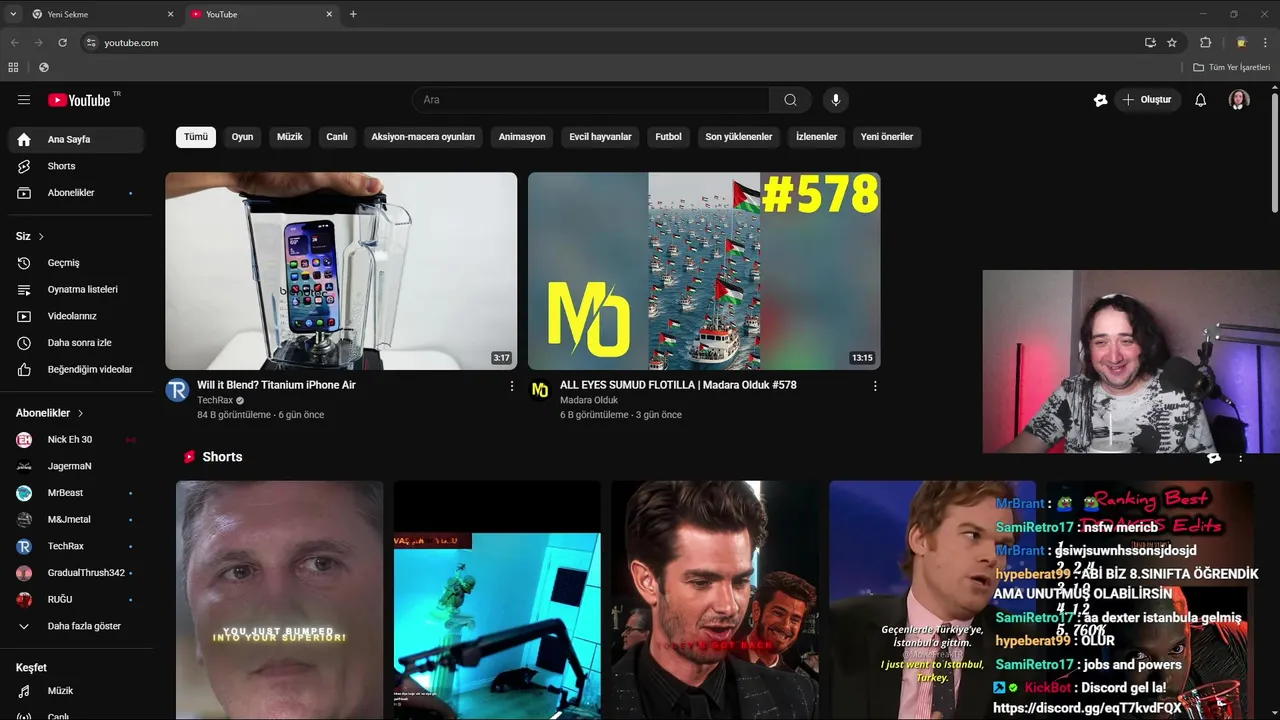Open Videolarınız in the sidebar
Viewport: 1280px width, 720px height.
click(x=76, y=316)
